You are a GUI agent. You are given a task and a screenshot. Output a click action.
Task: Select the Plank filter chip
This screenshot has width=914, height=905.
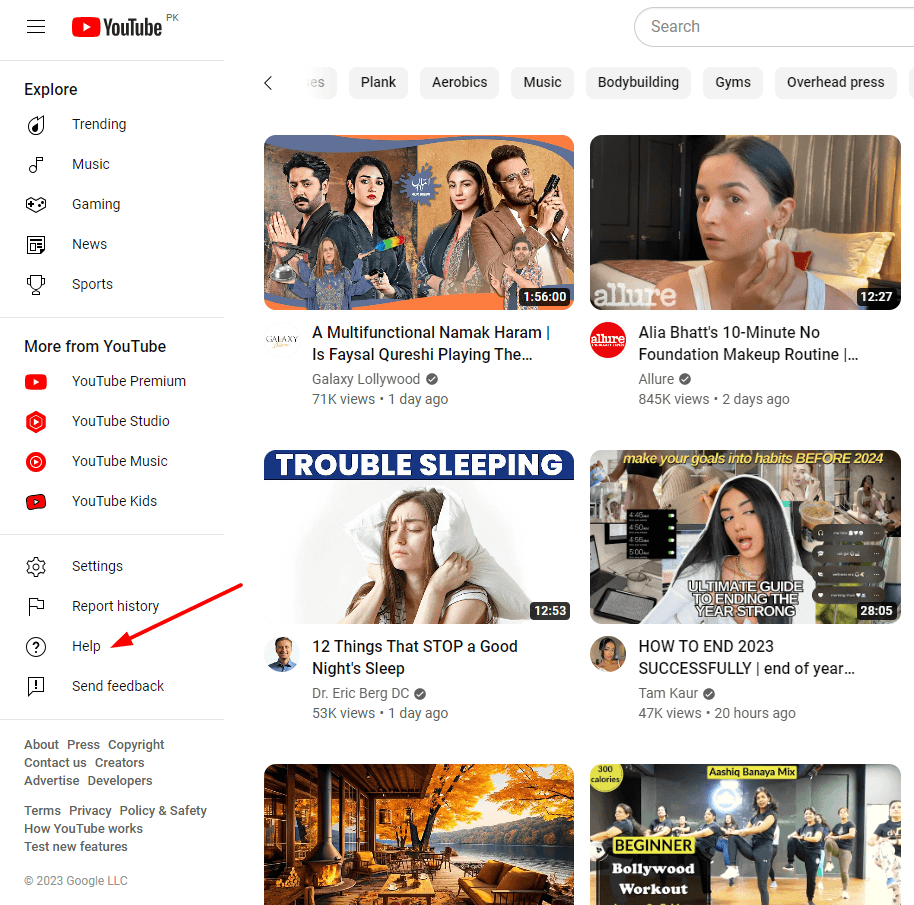[378, 82]
